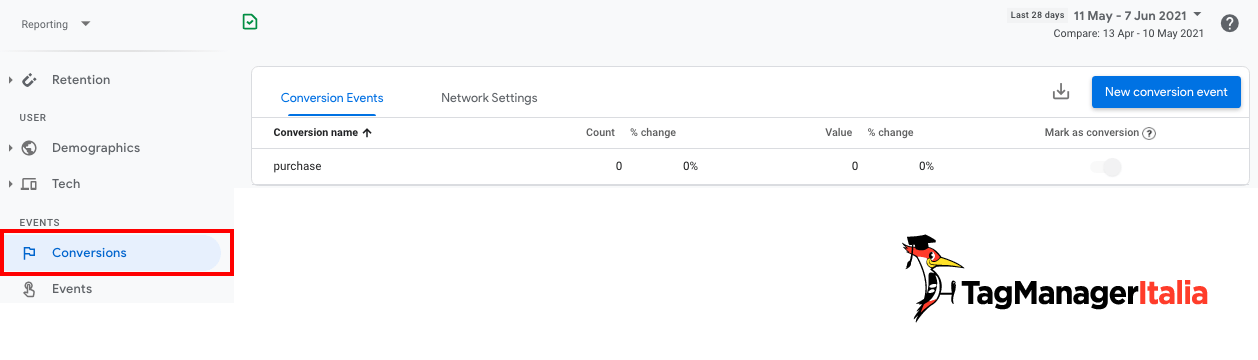Image resolution: width=1258 pixels, height=360 pixels.
Task: Expand the Demographics section arrow
Action: pos(10,148)
